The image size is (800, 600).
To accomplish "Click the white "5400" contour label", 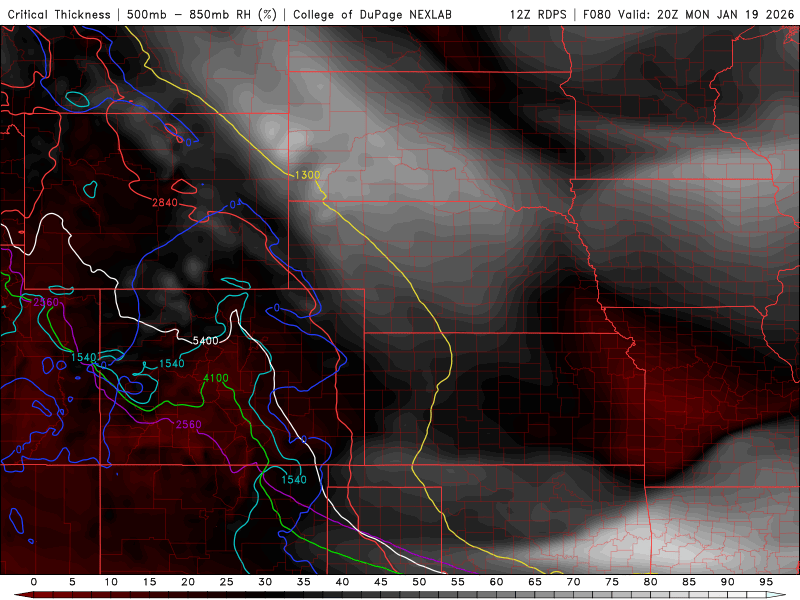I will pos(206,340).
